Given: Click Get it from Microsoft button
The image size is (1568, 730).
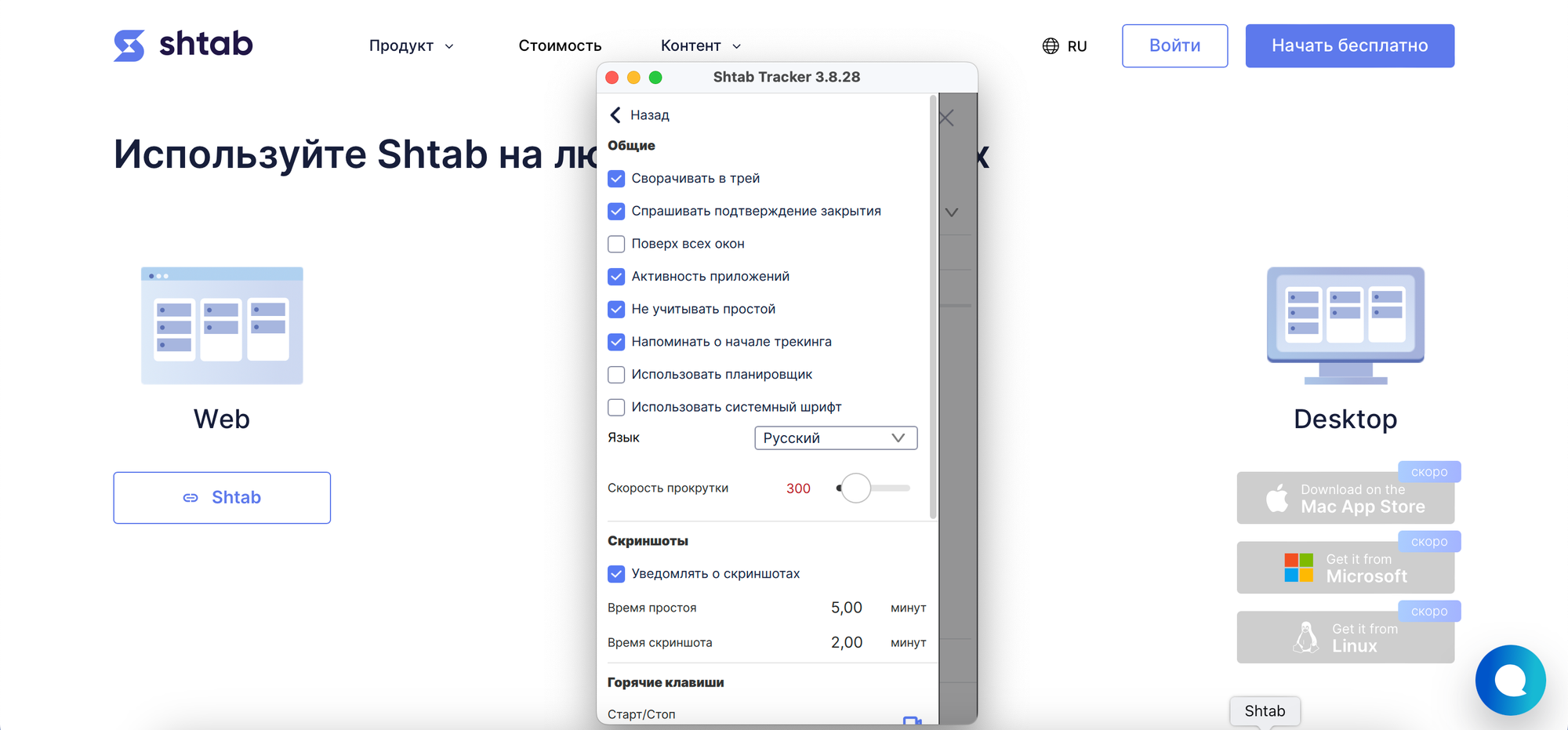Looking at the screenshot, I should 1345,568.
